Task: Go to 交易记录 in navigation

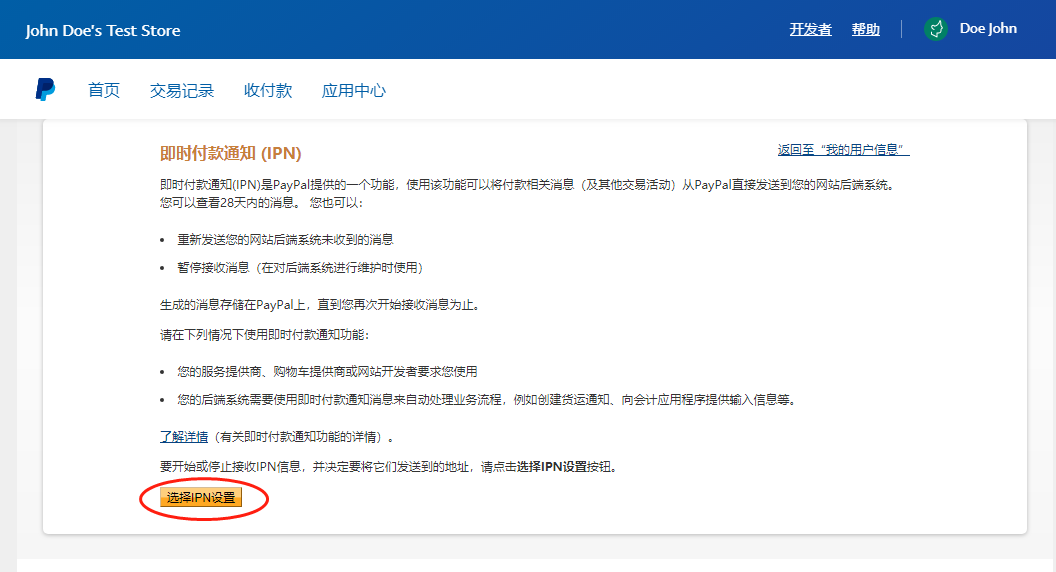Action: click(182, 90)
